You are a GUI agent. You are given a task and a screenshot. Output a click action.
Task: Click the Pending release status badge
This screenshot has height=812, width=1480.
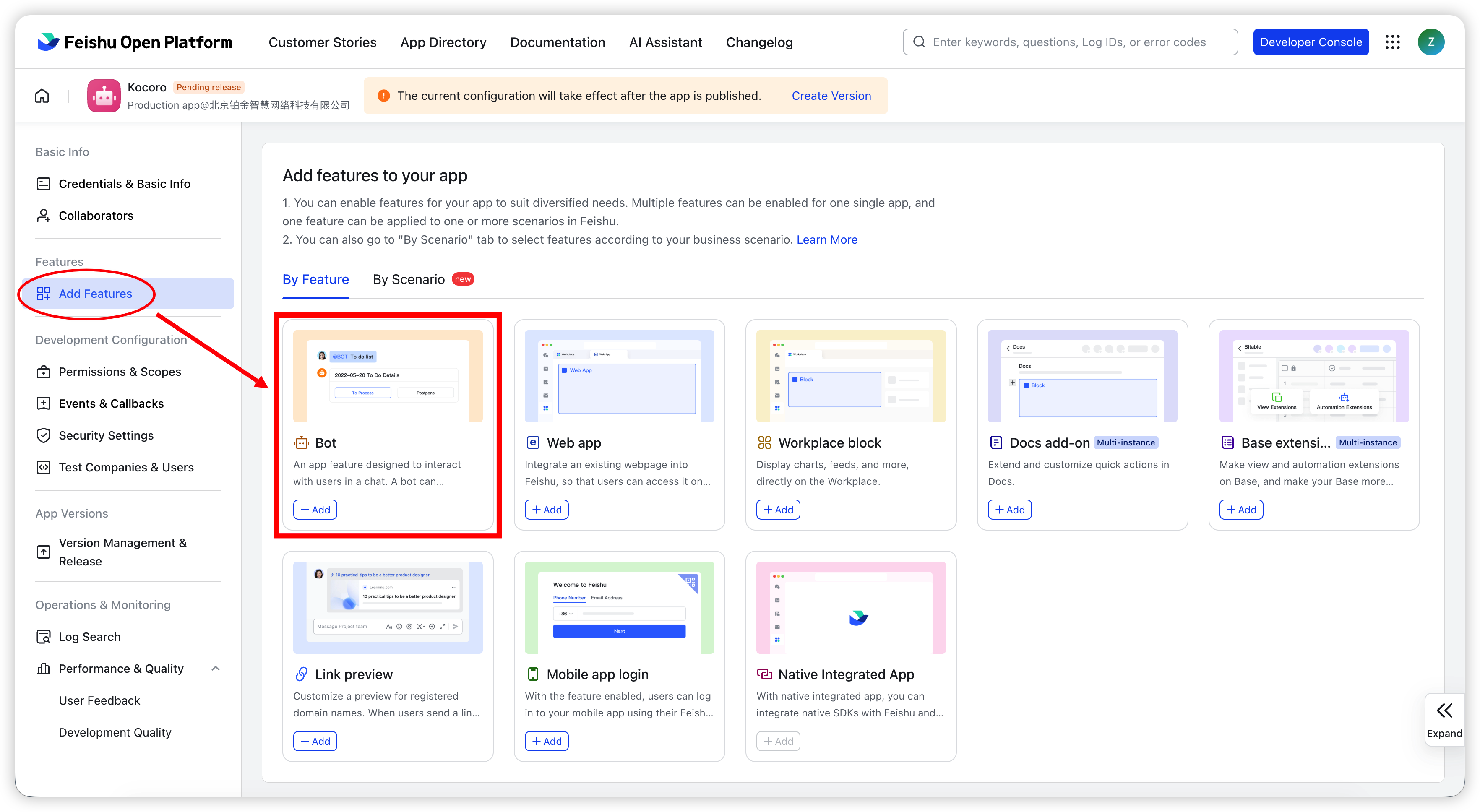(x=208, y=87)
